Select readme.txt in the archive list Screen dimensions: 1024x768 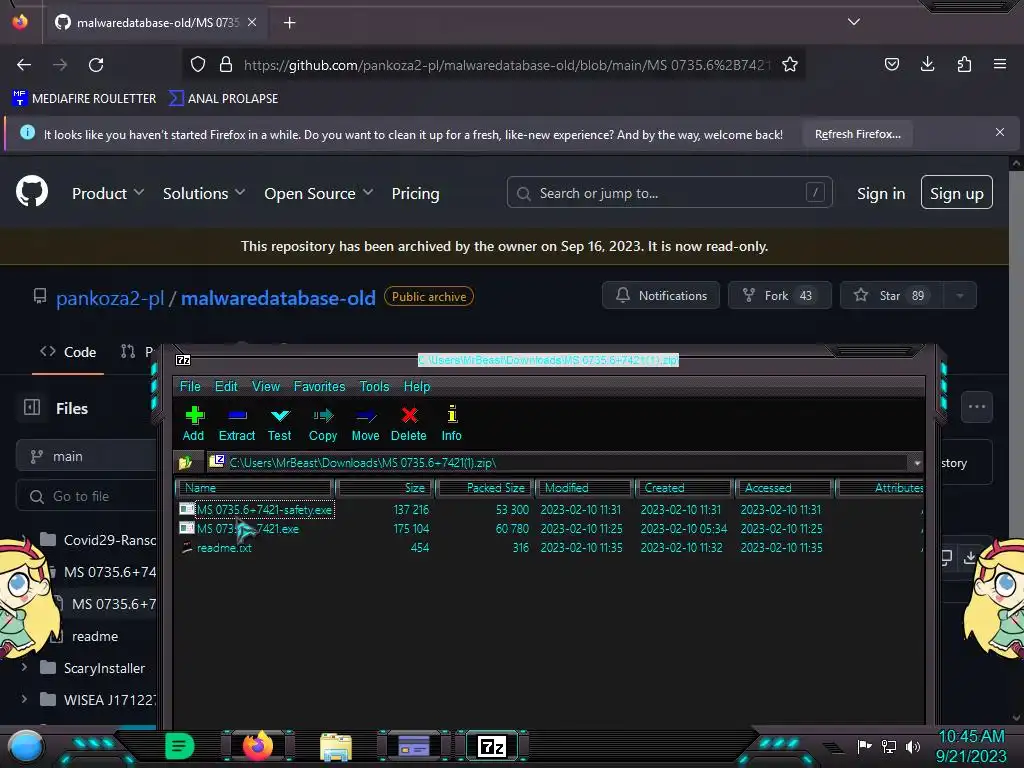tap(224, 548)
